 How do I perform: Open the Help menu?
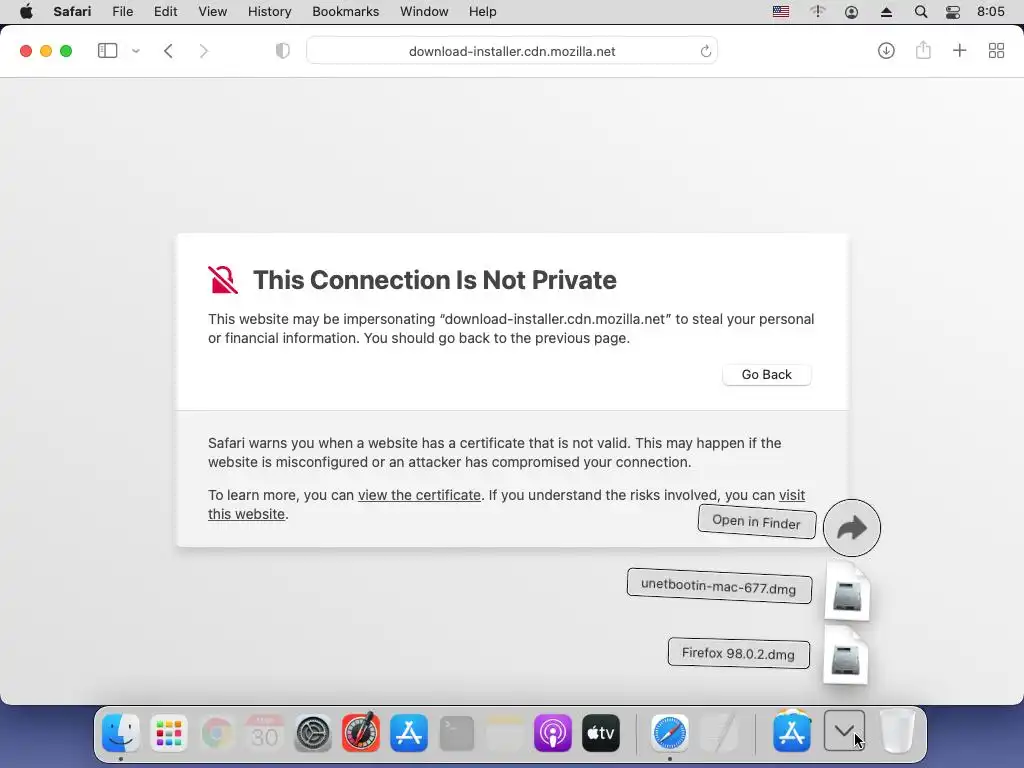[483, 12]
